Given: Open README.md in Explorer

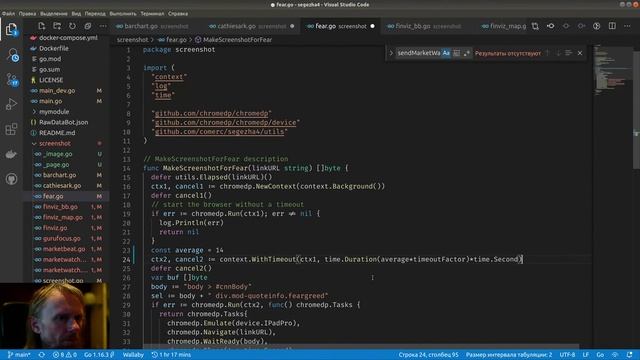Looking at the screenshot, I should (57, 133).
